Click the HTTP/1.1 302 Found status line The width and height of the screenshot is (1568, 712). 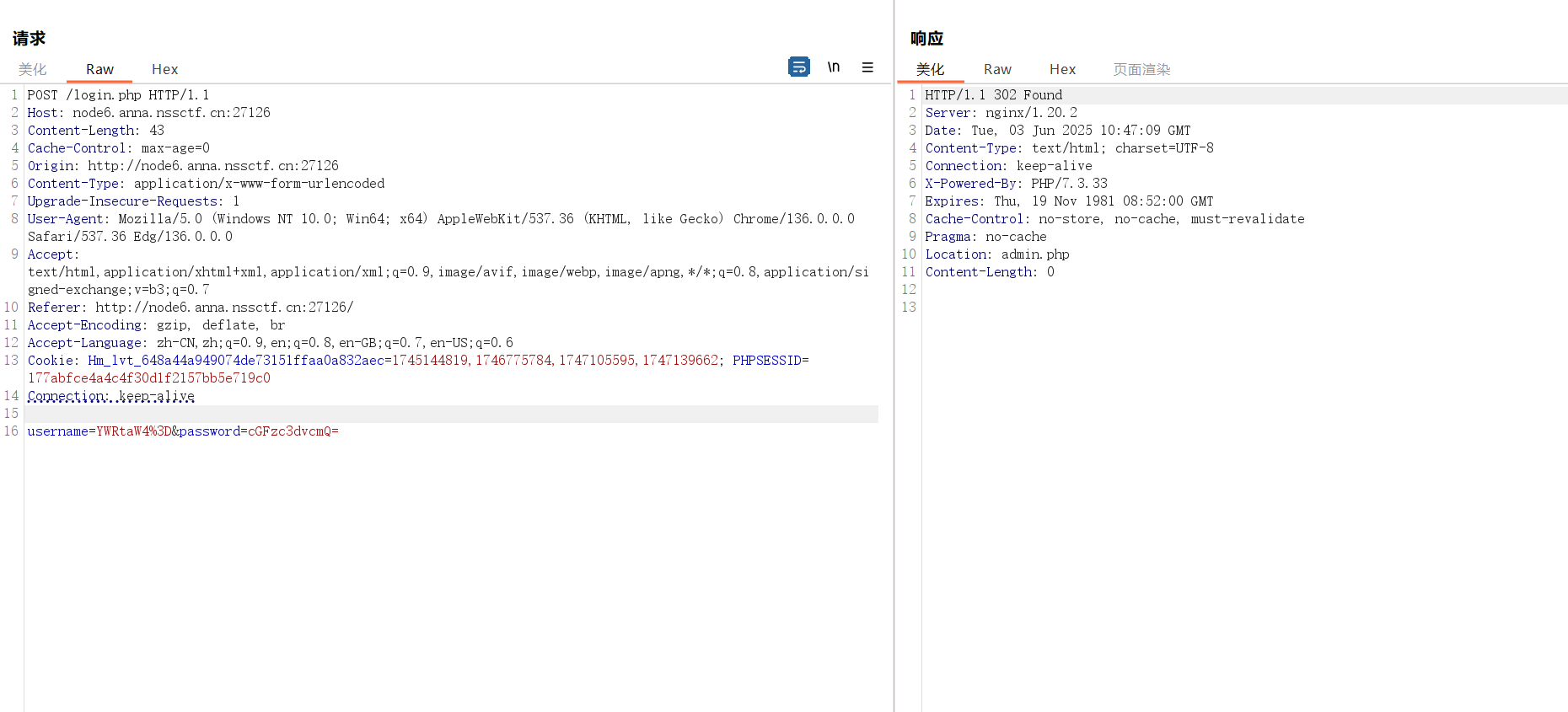pyautogui.click(x=993, y=95)
